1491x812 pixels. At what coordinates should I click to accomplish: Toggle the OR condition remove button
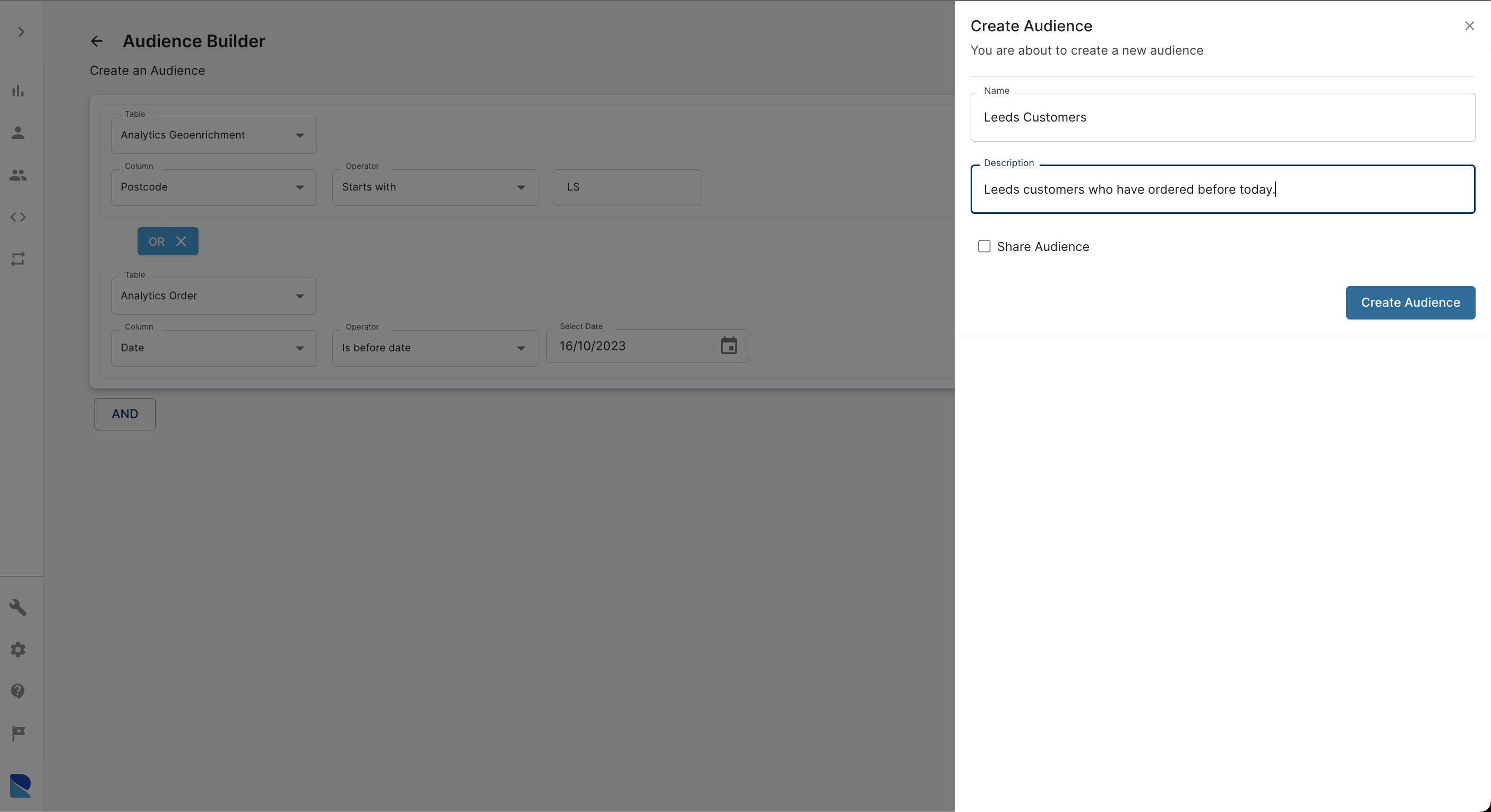point(181,241)
